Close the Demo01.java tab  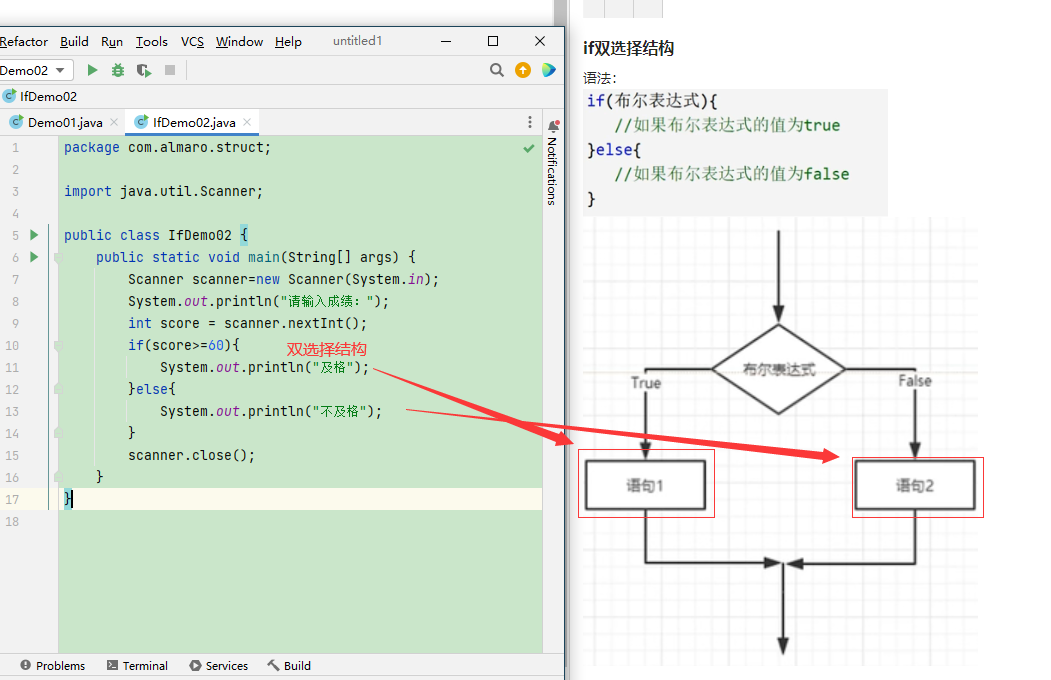point(114,122)
